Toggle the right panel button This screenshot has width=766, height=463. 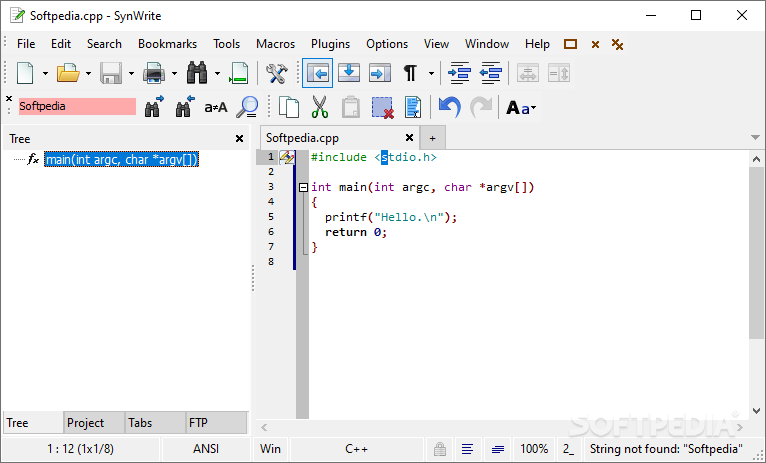point(380,73)
